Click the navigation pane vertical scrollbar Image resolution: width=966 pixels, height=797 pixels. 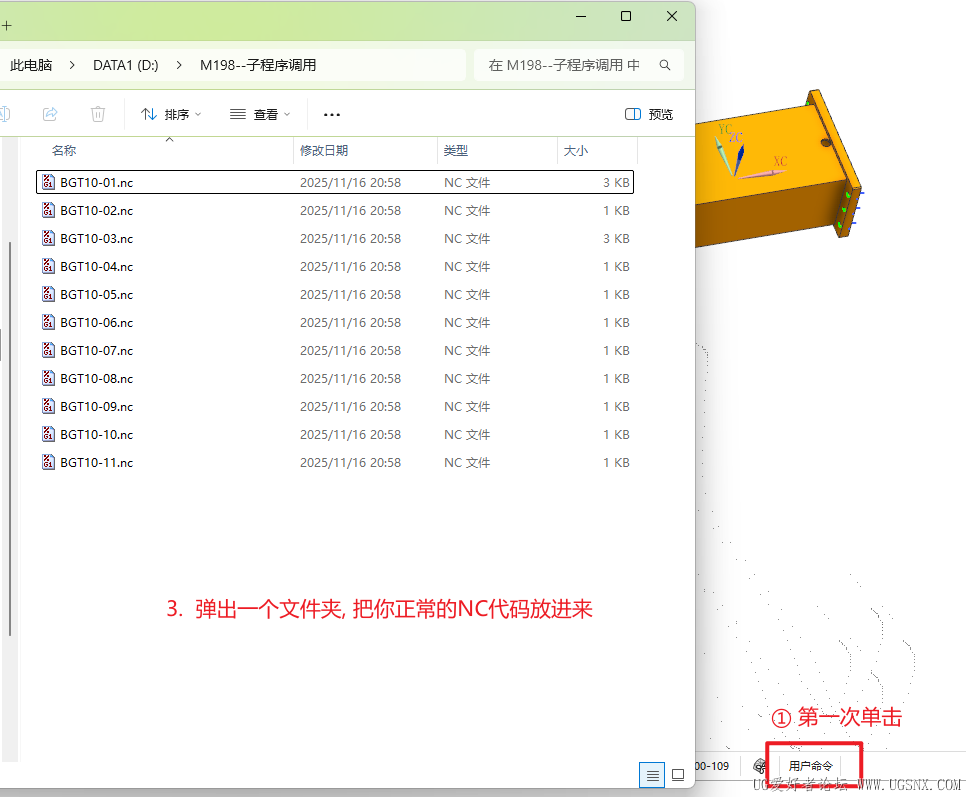pos(10,439)
